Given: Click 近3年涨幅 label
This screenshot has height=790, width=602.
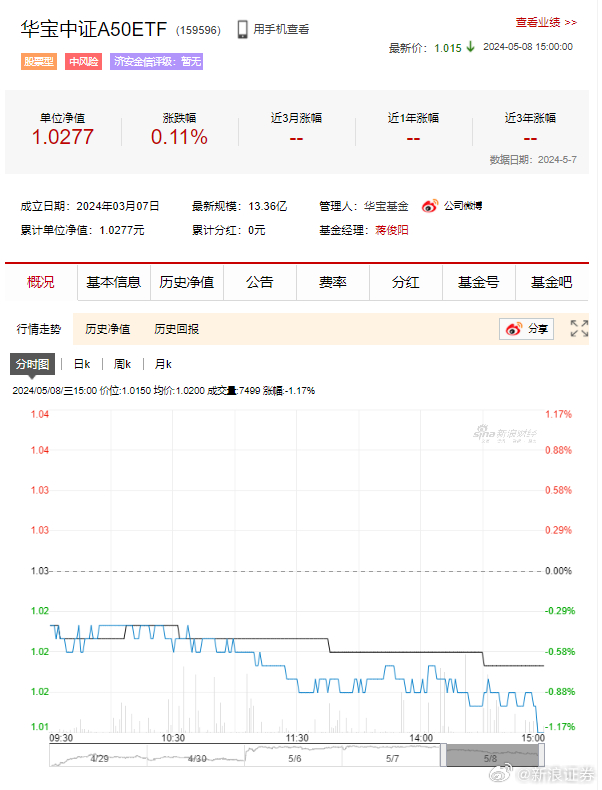Looking at the screenshot, I should [x=530, y=118].
